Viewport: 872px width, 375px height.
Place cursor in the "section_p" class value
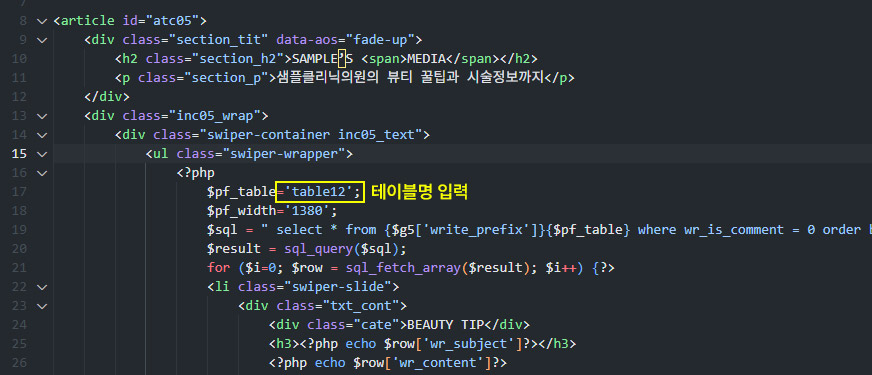click(x=226, y=78)
